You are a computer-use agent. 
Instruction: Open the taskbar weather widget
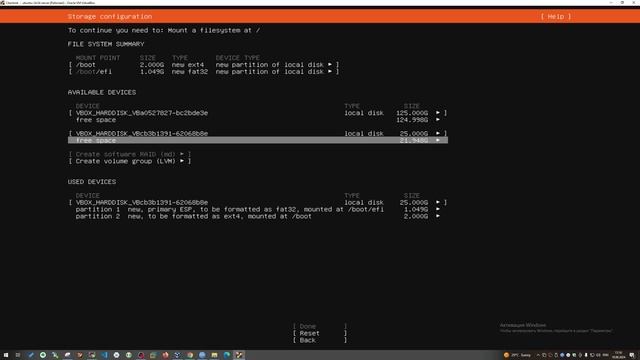[x=518, y=355]
